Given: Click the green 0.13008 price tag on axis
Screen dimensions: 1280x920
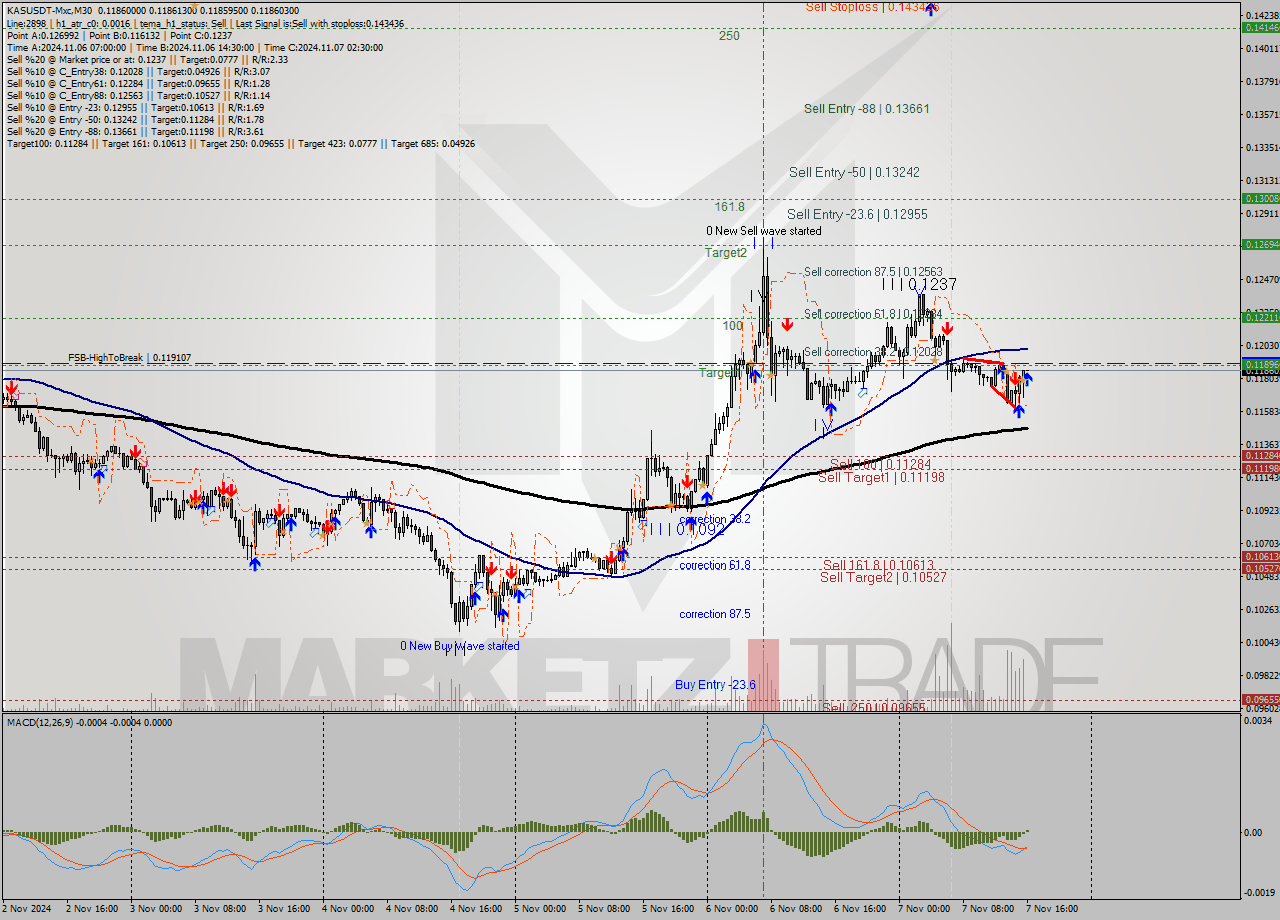Looking at the screenshot, I should [x=1260, y=198].
